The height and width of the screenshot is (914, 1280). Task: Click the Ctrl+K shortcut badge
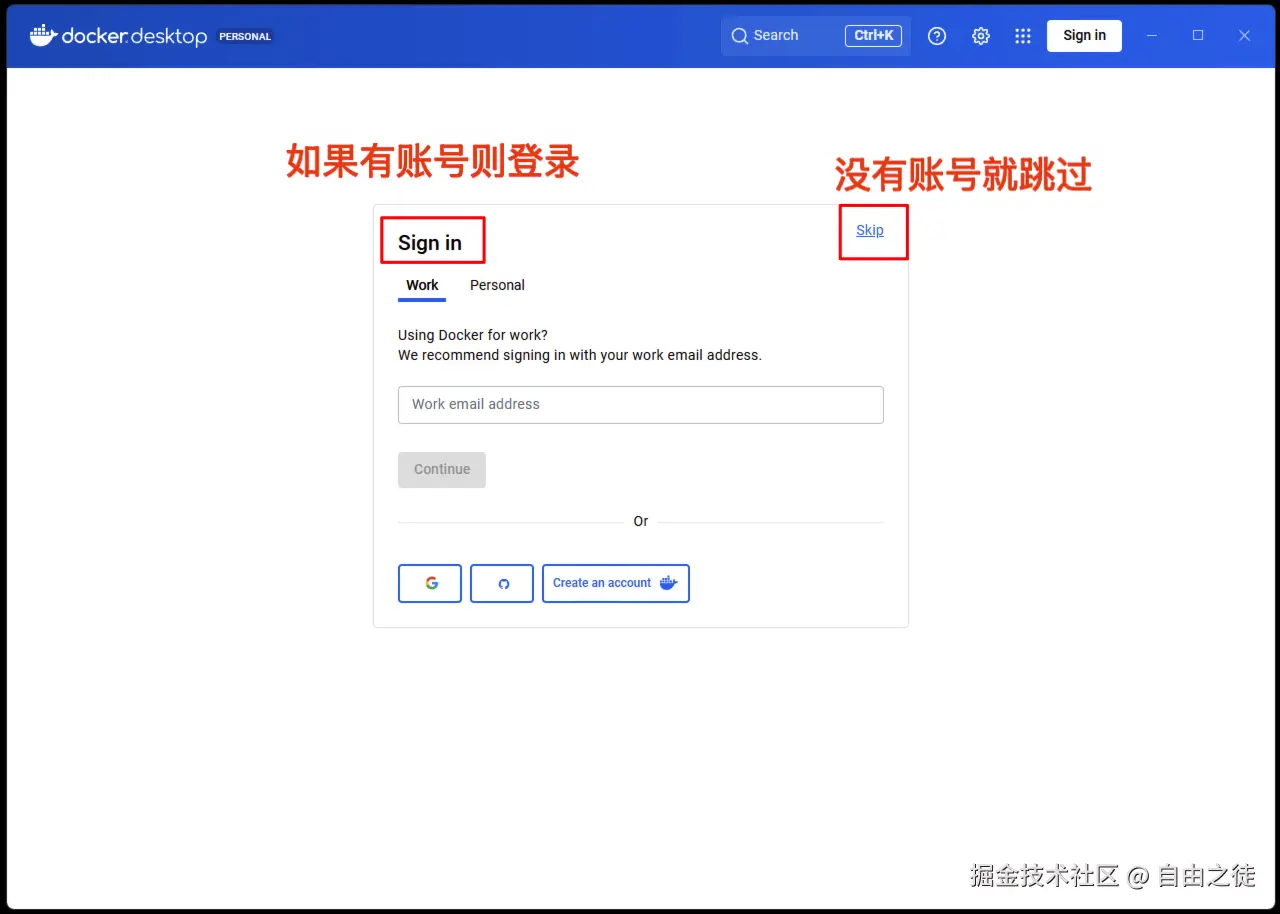[x=874, y=35]
